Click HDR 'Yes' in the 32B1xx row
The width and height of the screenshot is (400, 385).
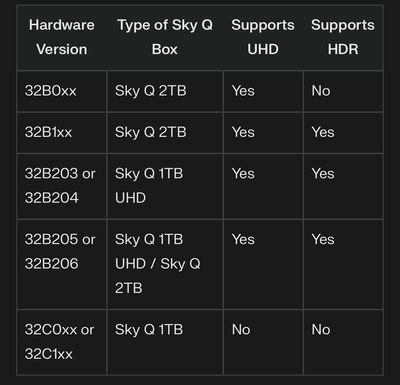tap(323, 132)
